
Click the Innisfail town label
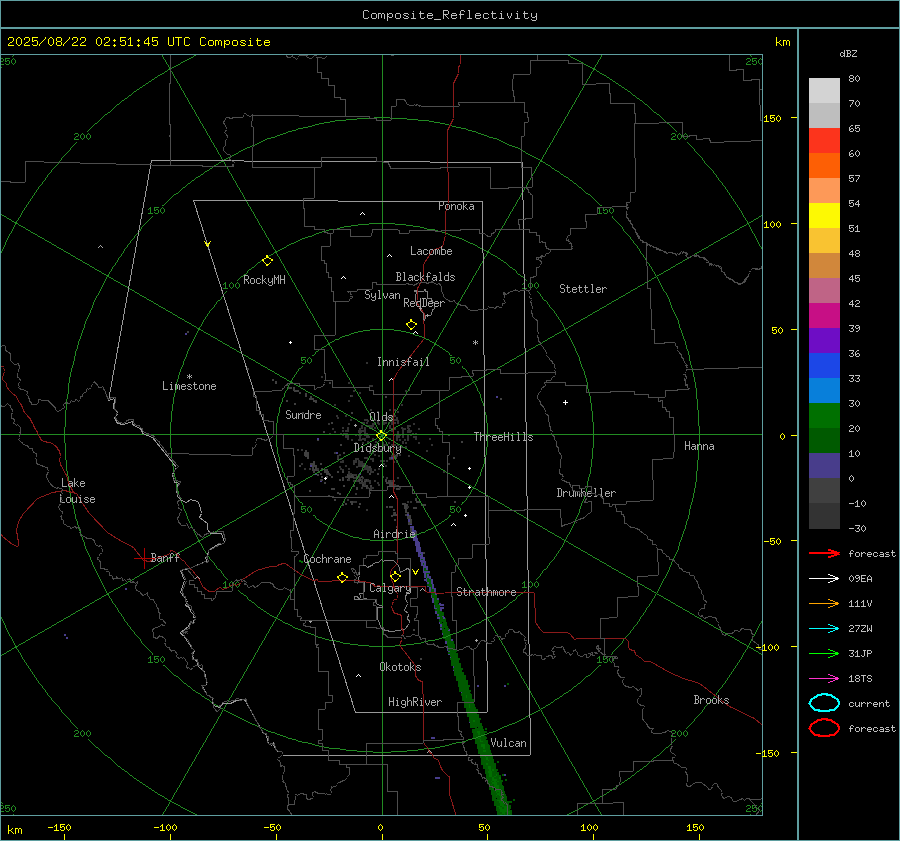[x=403, y=362]
